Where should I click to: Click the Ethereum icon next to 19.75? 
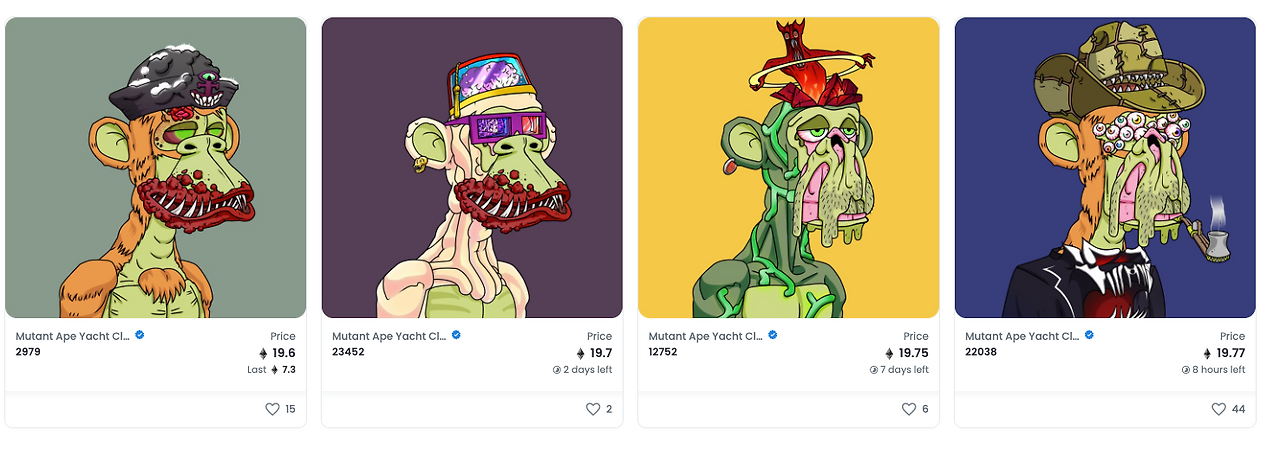(x=890, y=353)
